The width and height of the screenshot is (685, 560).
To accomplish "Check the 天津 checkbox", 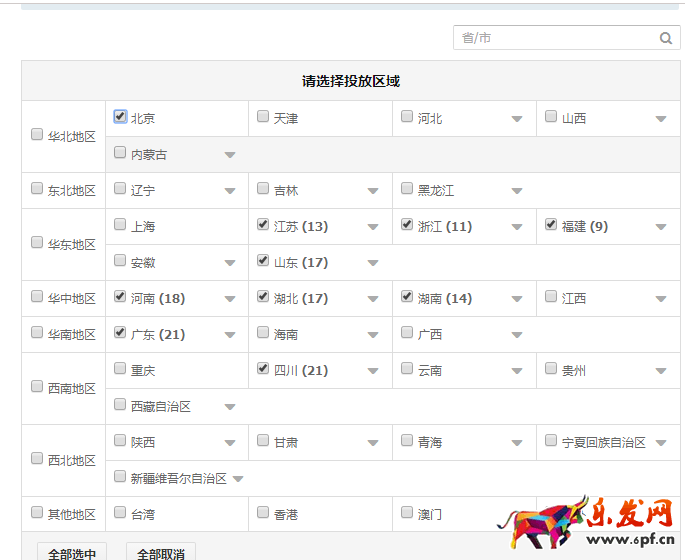I will tap(264, 116).
